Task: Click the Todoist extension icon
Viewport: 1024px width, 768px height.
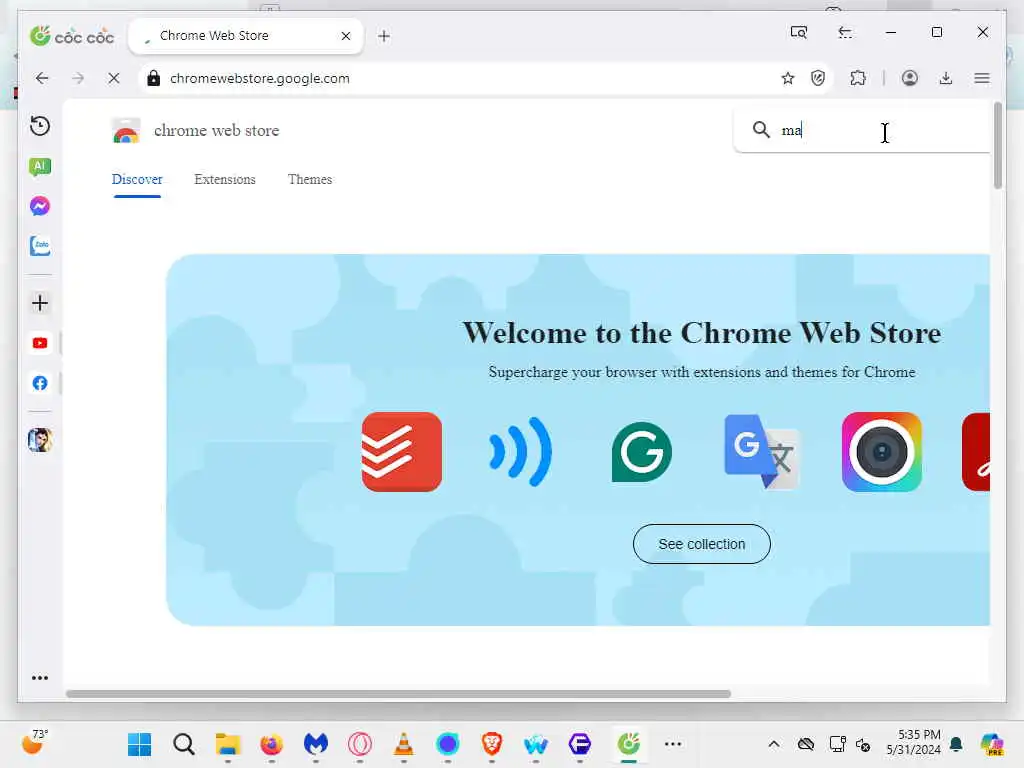Action: tap(402, 452)
